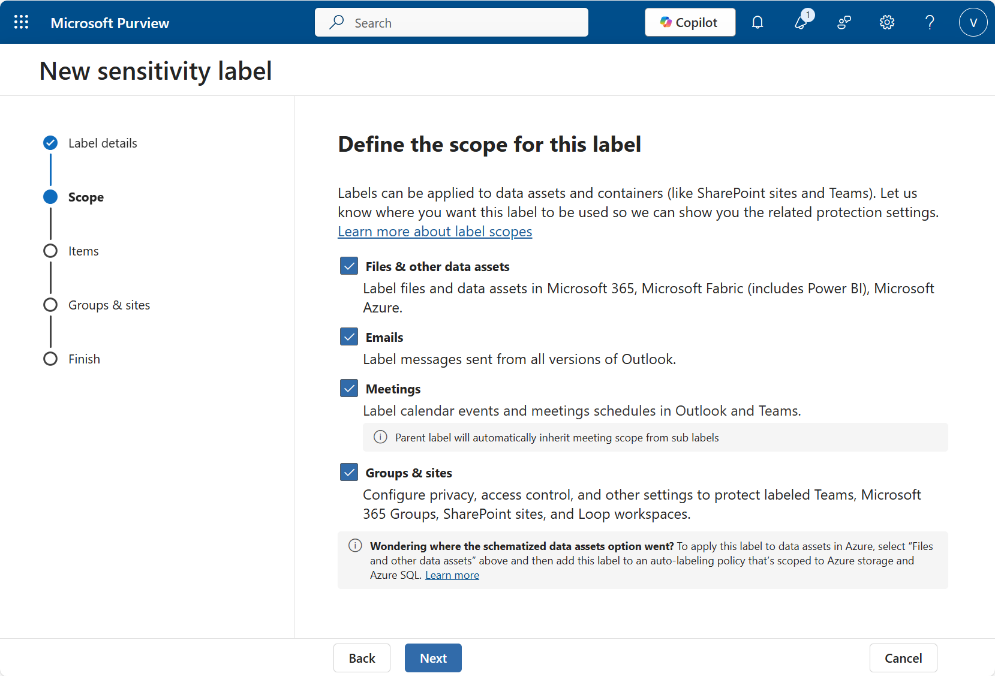Click the help question mark icon
The width and height of the screenshot is (995, 676).
click(930, 22)
